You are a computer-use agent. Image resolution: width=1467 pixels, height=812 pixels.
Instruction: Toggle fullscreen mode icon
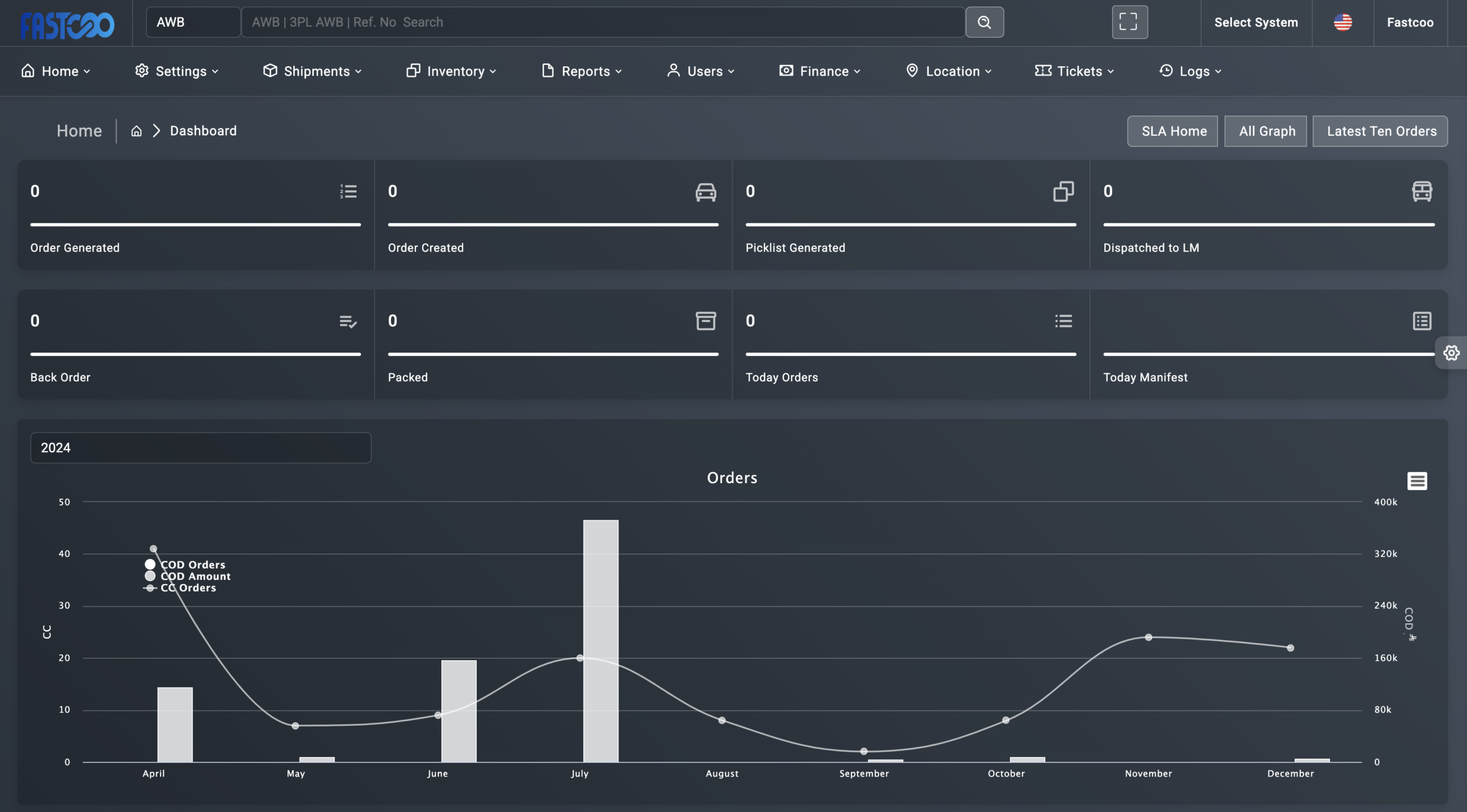click(x=1129, y=22)
